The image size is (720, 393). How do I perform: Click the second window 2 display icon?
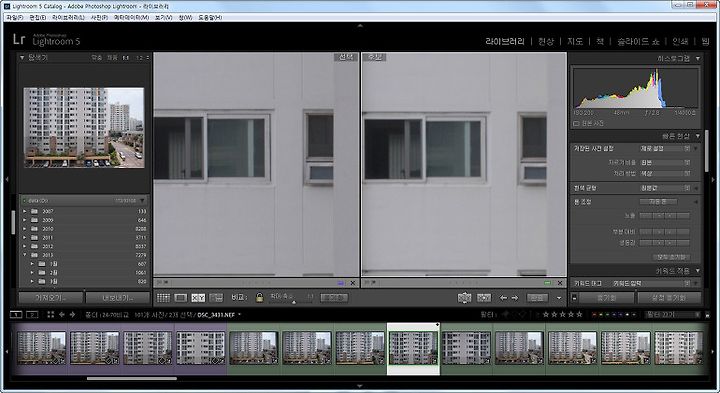[32, 314]
